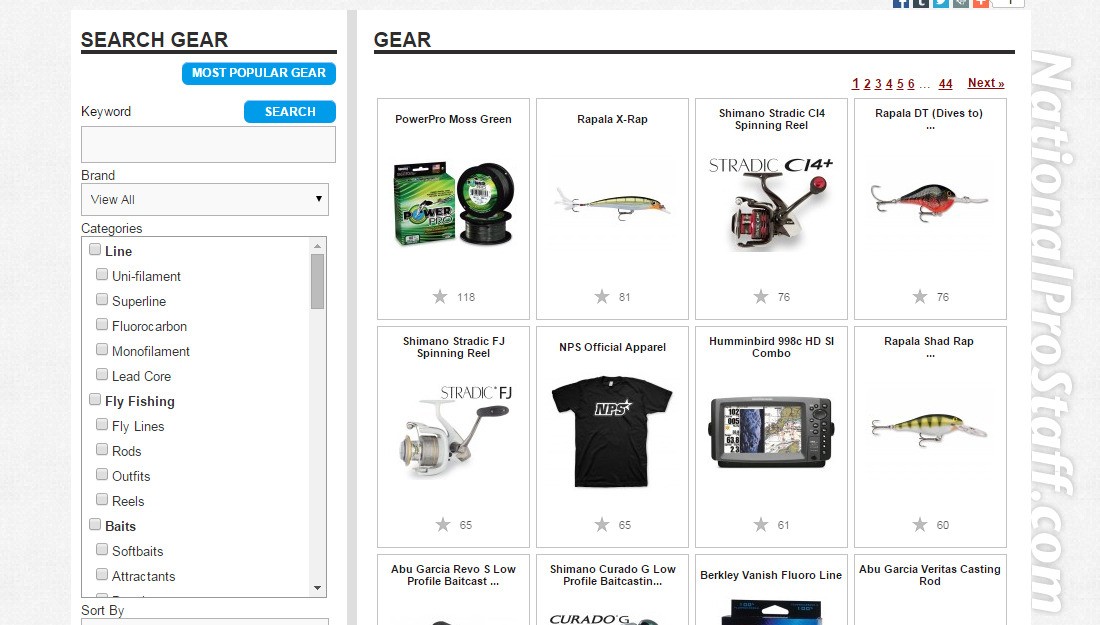
Task: Open PowerPro Moss Green title
Action: (453, 119)
